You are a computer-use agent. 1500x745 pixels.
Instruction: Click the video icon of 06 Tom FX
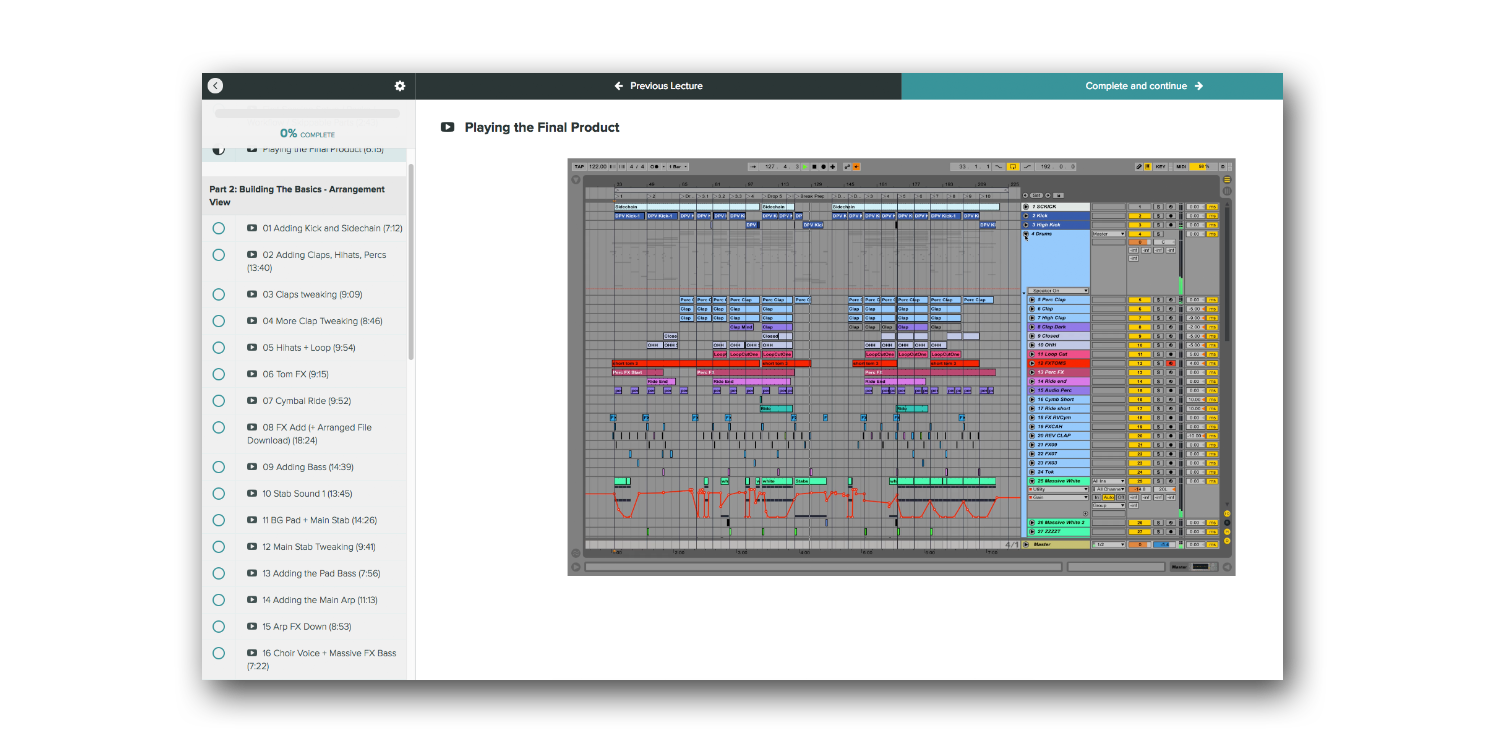252,374
